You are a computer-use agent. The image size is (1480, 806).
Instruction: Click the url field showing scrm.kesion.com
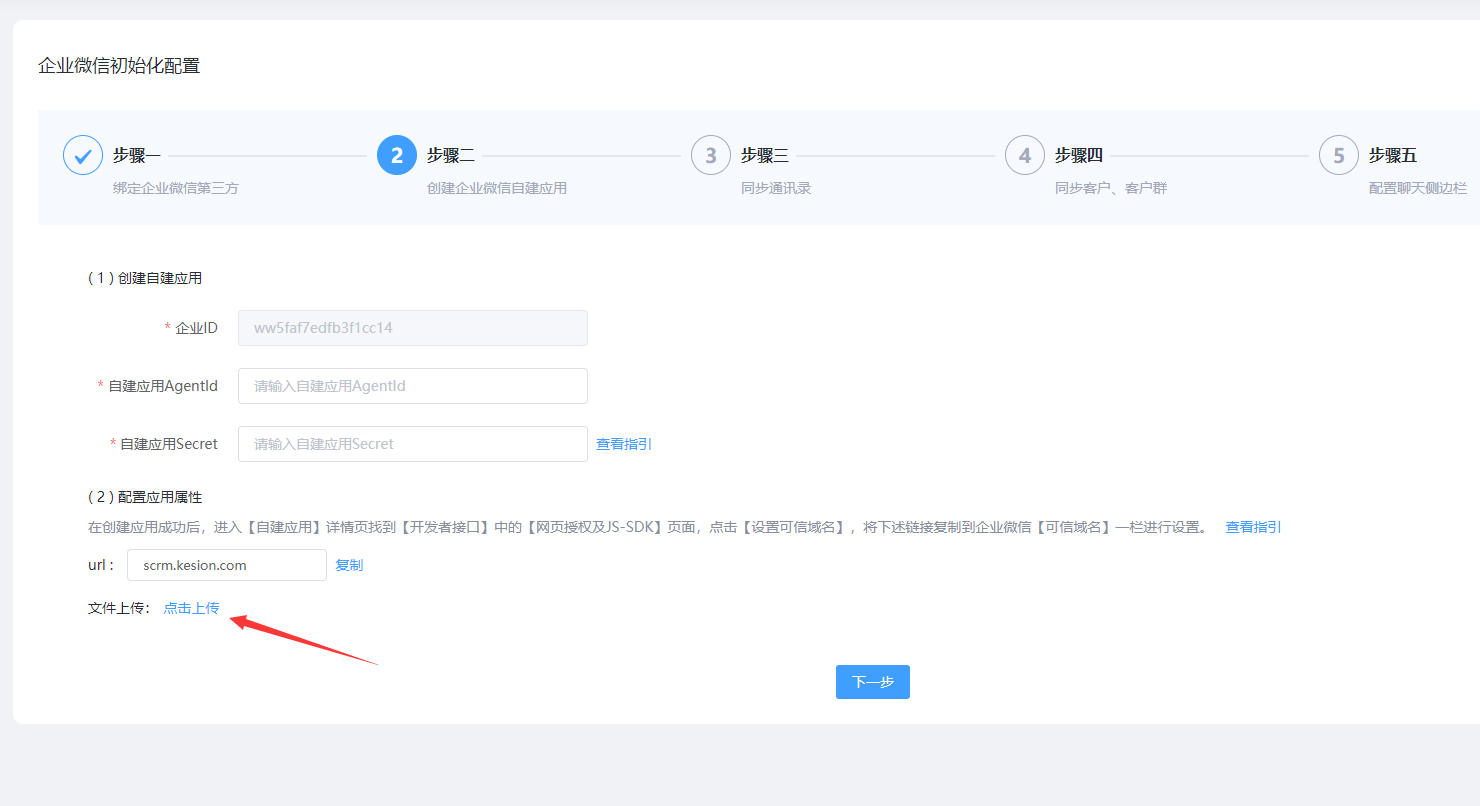coord(226,565)
